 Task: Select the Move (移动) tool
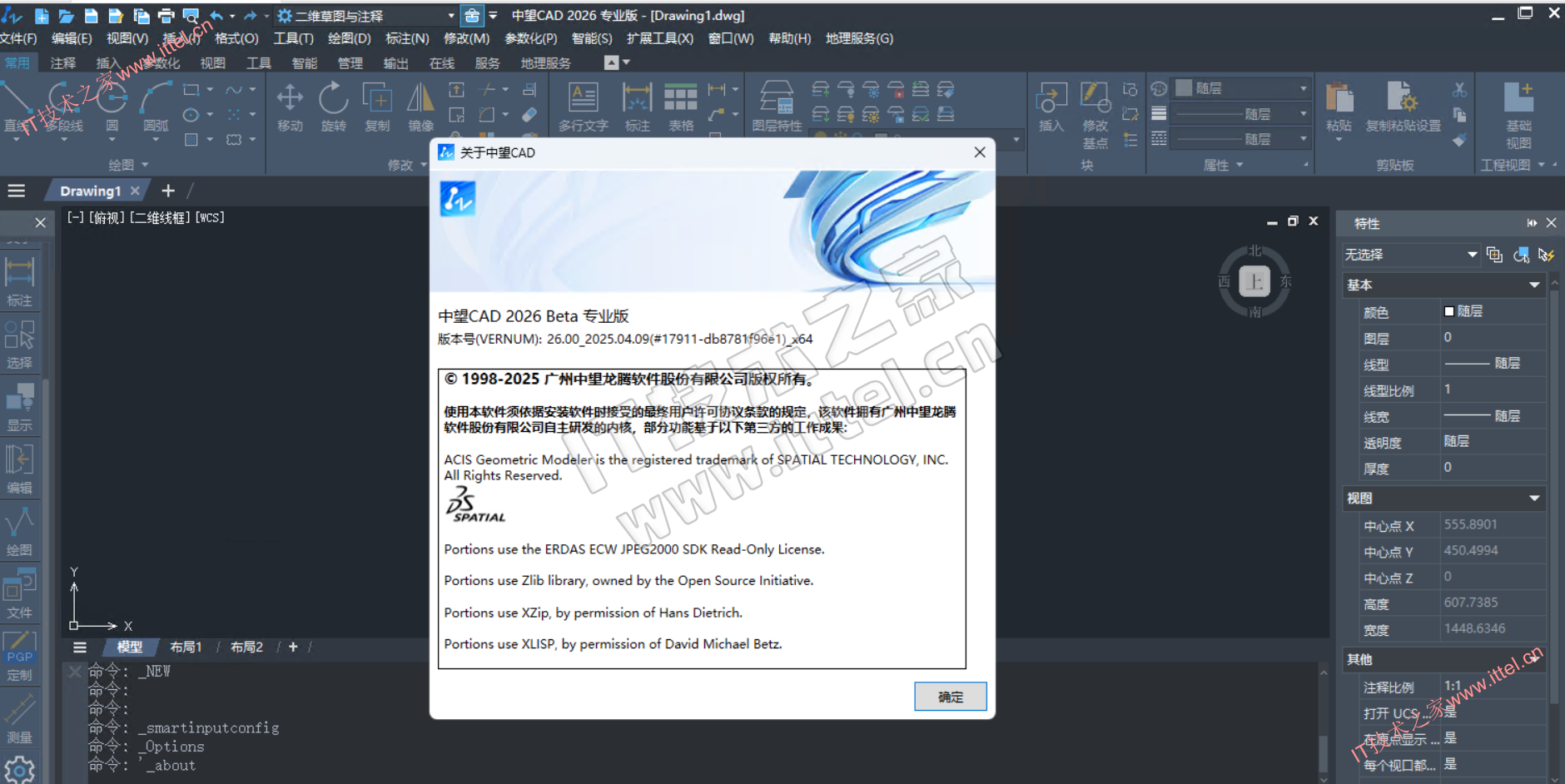290,108
